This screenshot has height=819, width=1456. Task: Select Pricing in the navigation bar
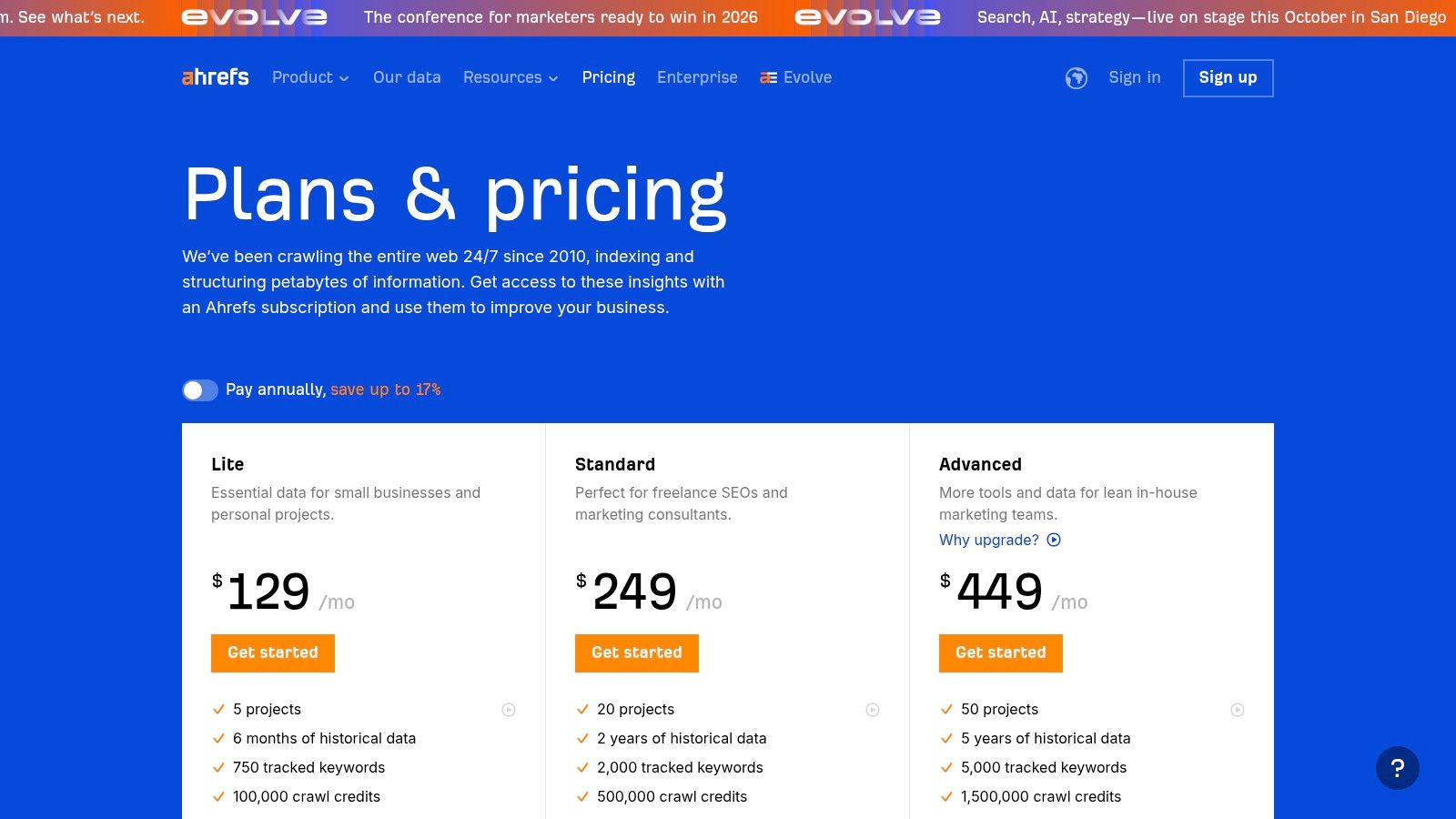point(608,77)
